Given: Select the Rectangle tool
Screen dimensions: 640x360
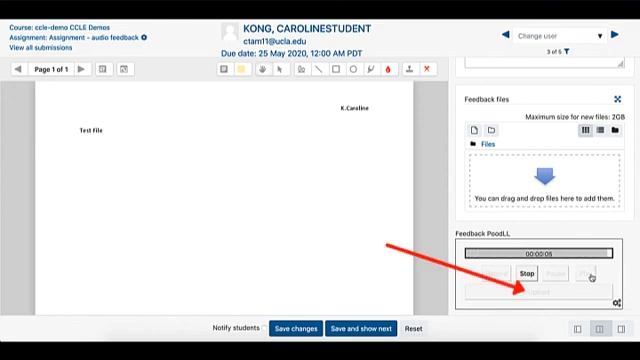Looking at the screenshot, I should click(336, 69).
